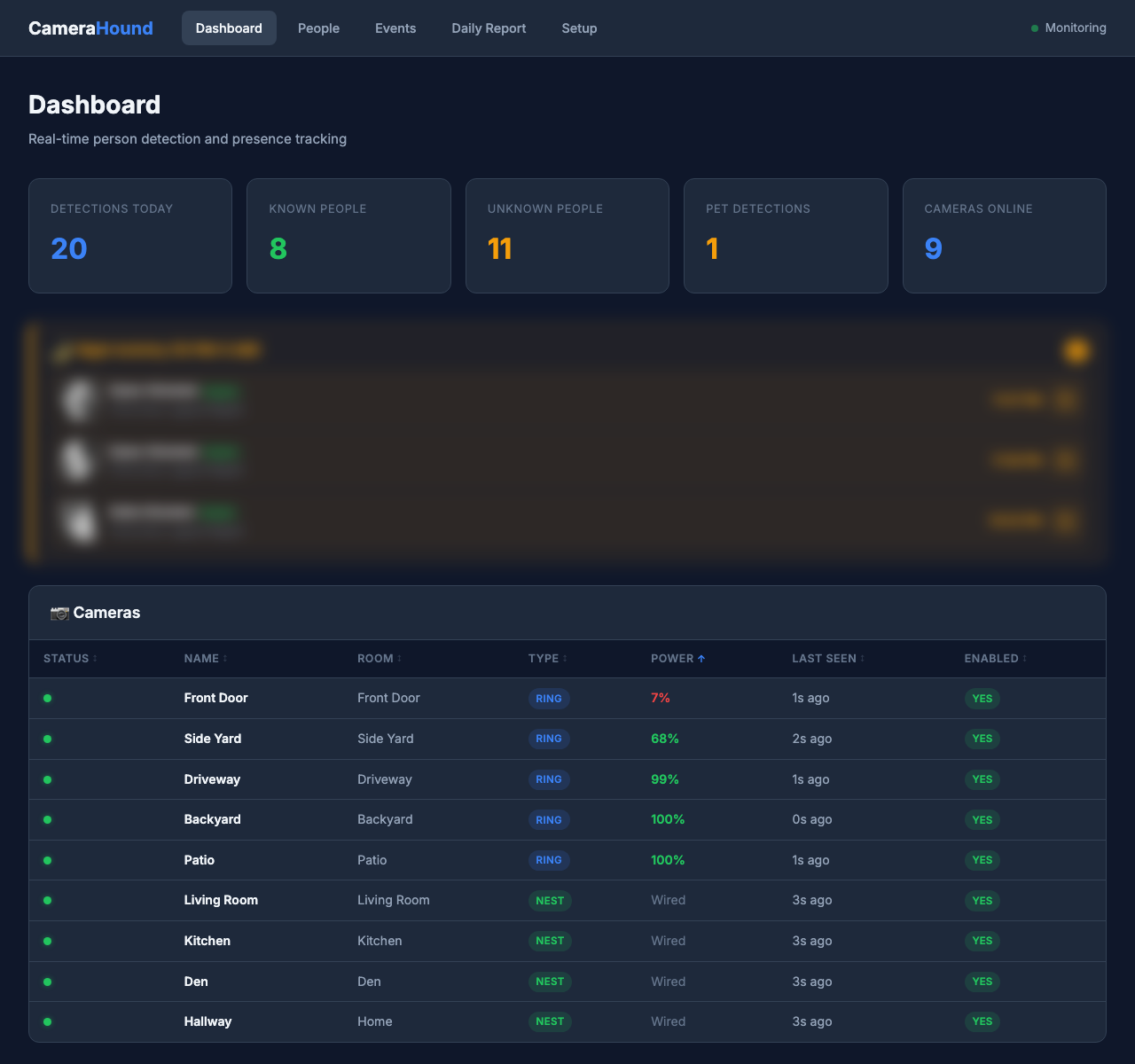Image resolution: width=1135 pixels, height=1064 pixels.
Task: Click the green Monitoring status dot
Action: point(1035,28)
